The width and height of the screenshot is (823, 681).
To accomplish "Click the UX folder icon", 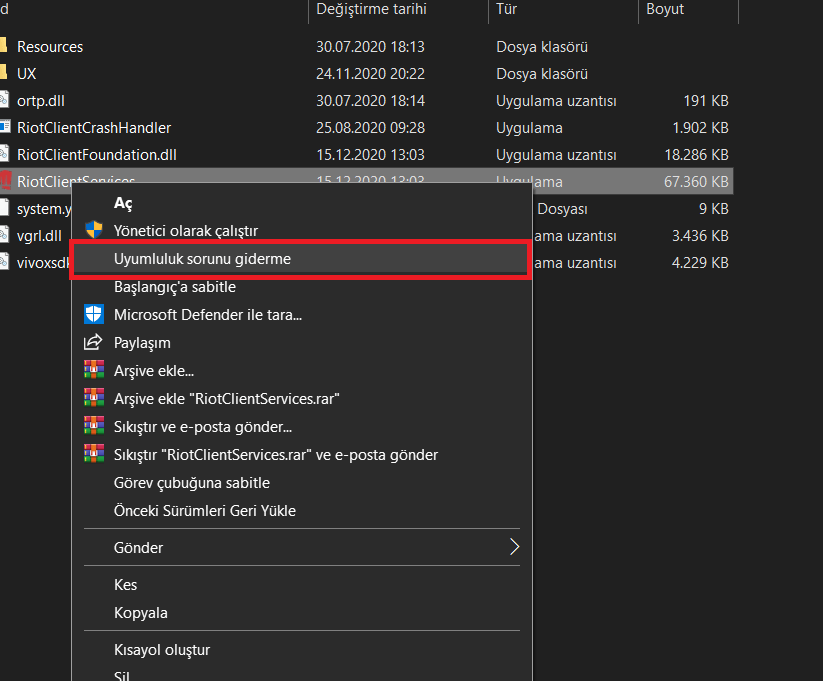I will pos(4,72).
